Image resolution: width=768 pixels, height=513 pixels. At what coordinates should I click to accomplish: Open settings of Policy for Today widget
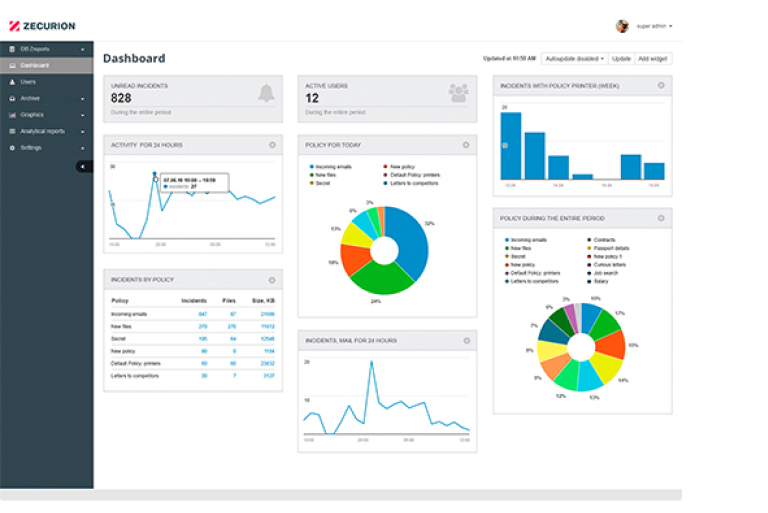point(466,145)
